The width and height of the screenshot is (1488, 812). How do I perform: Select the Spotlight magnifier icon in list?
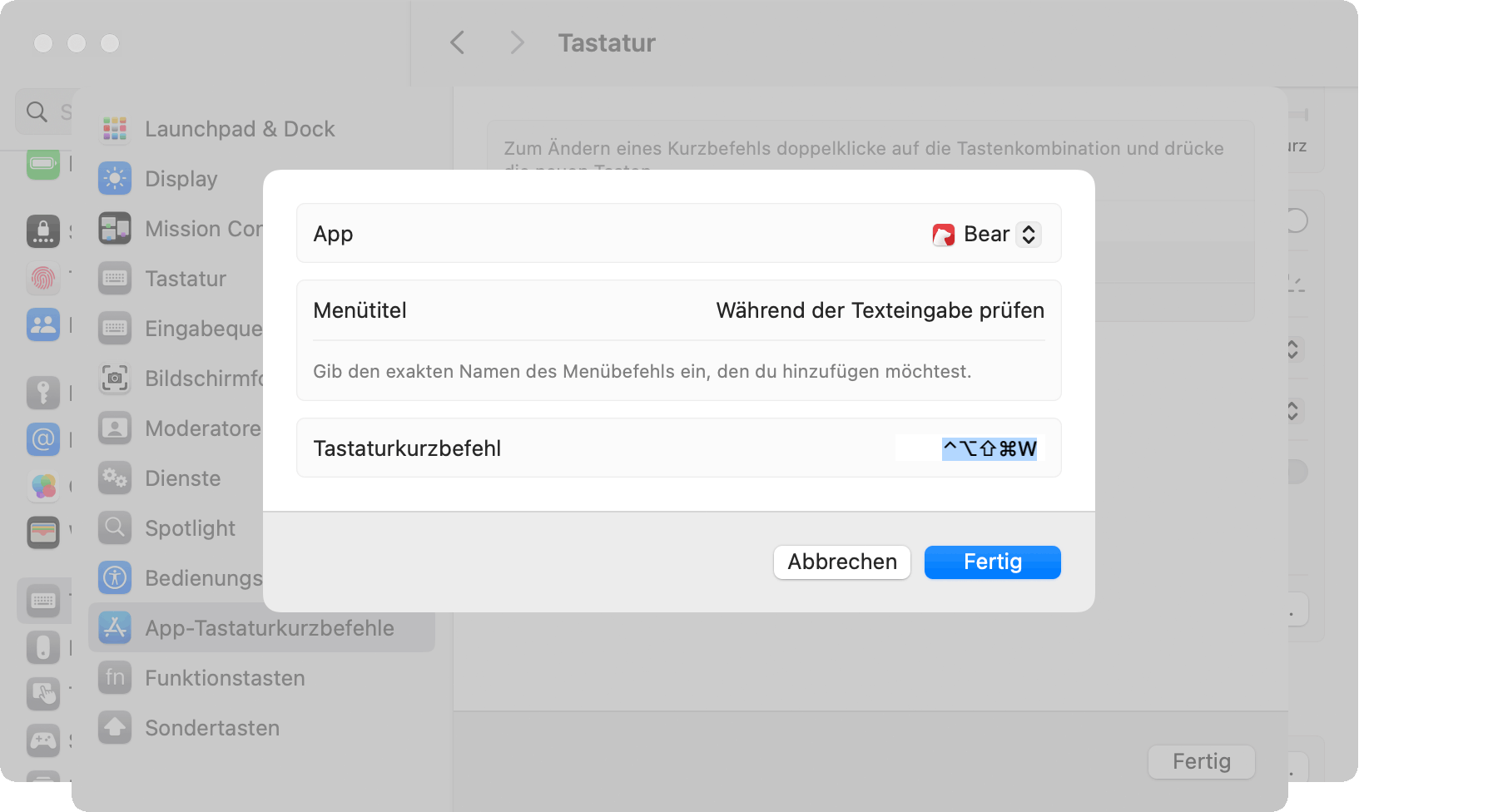tap(115, 528)
